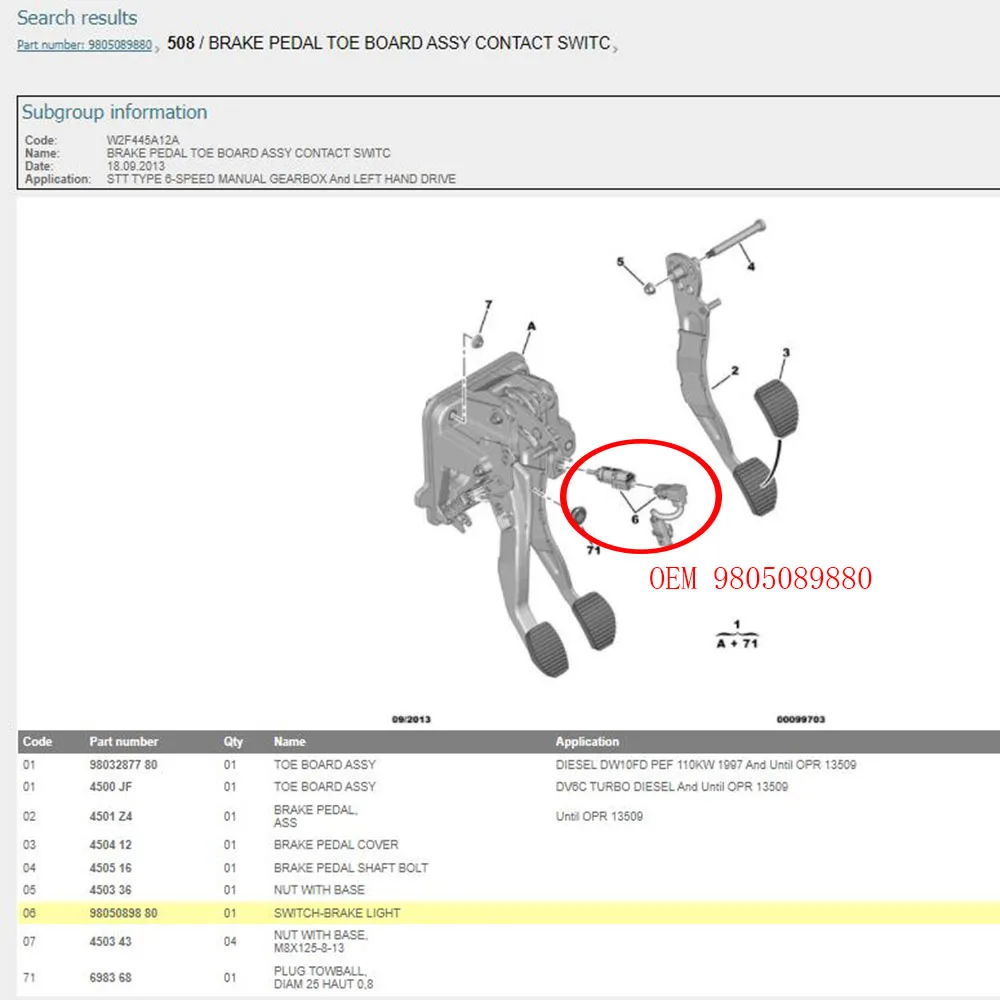Click the Search results heading

77,18
